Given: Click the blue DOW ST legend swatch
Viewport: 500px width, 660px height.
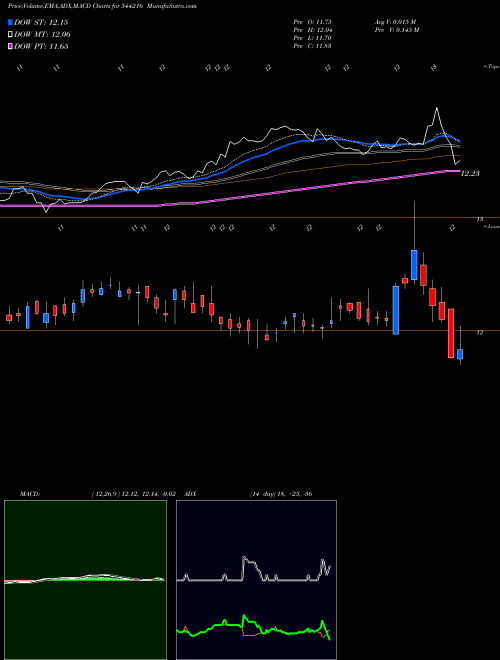Looking at the screenshot, I should 10,22.
